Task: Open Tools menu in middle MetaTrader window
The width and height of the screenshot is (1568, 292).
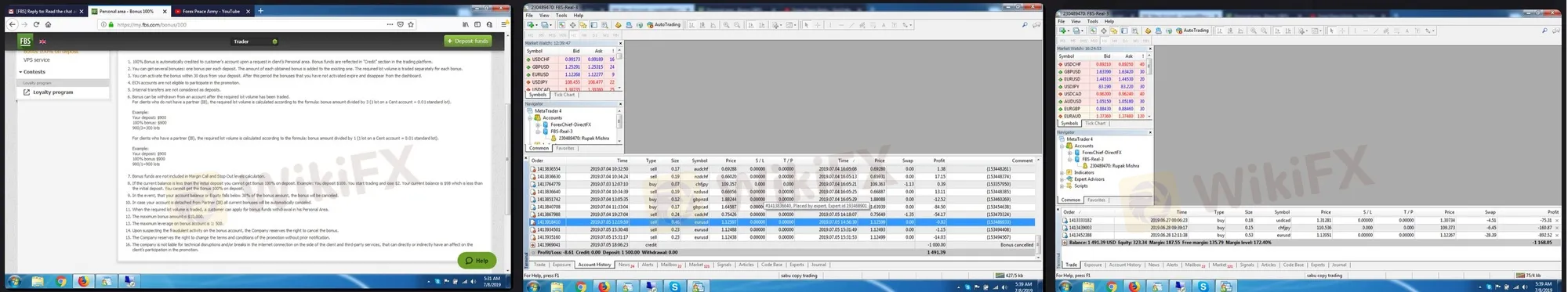Action: pos(561,15)
